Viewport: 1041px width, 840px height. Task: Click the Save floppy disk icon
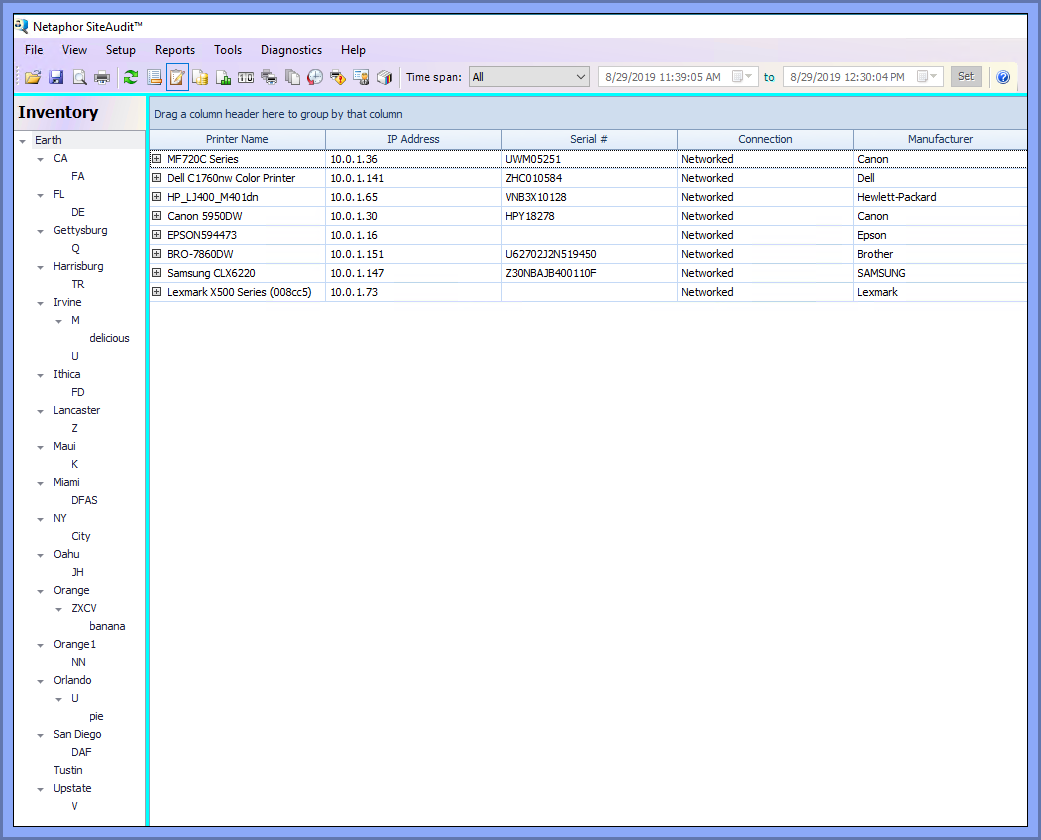tap(56, 77)
